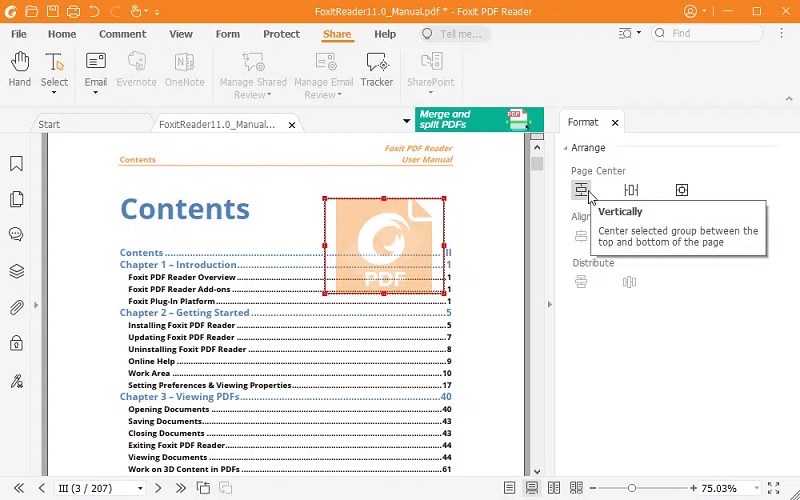Close the Format panel tab
This screenshot has width=800, height=500.
pos(615,122)
